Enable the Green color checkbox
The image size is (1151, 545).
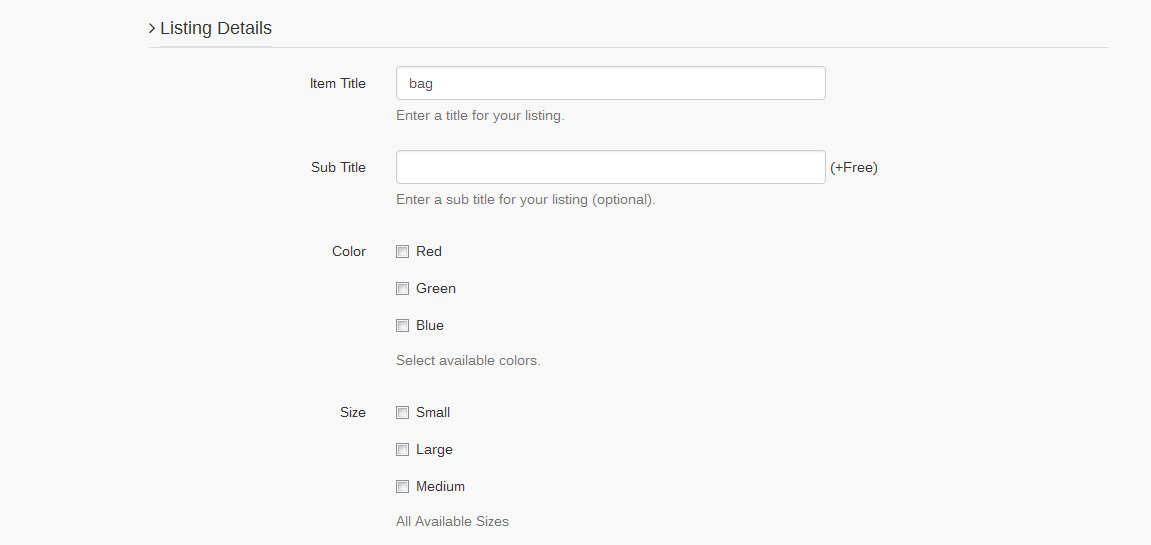(402, 289)
